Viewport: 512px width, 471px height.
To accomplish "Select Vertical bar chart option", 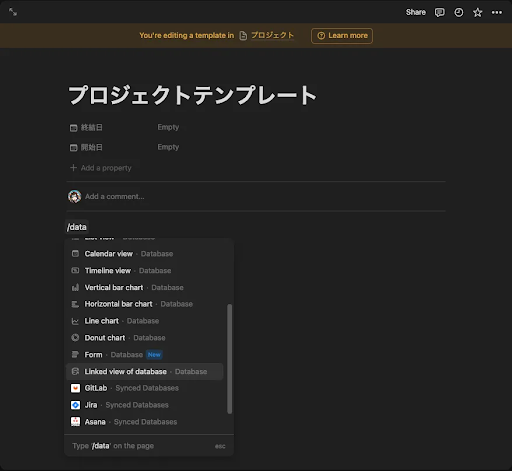I will pyautogui.click(x=145, y=287).
